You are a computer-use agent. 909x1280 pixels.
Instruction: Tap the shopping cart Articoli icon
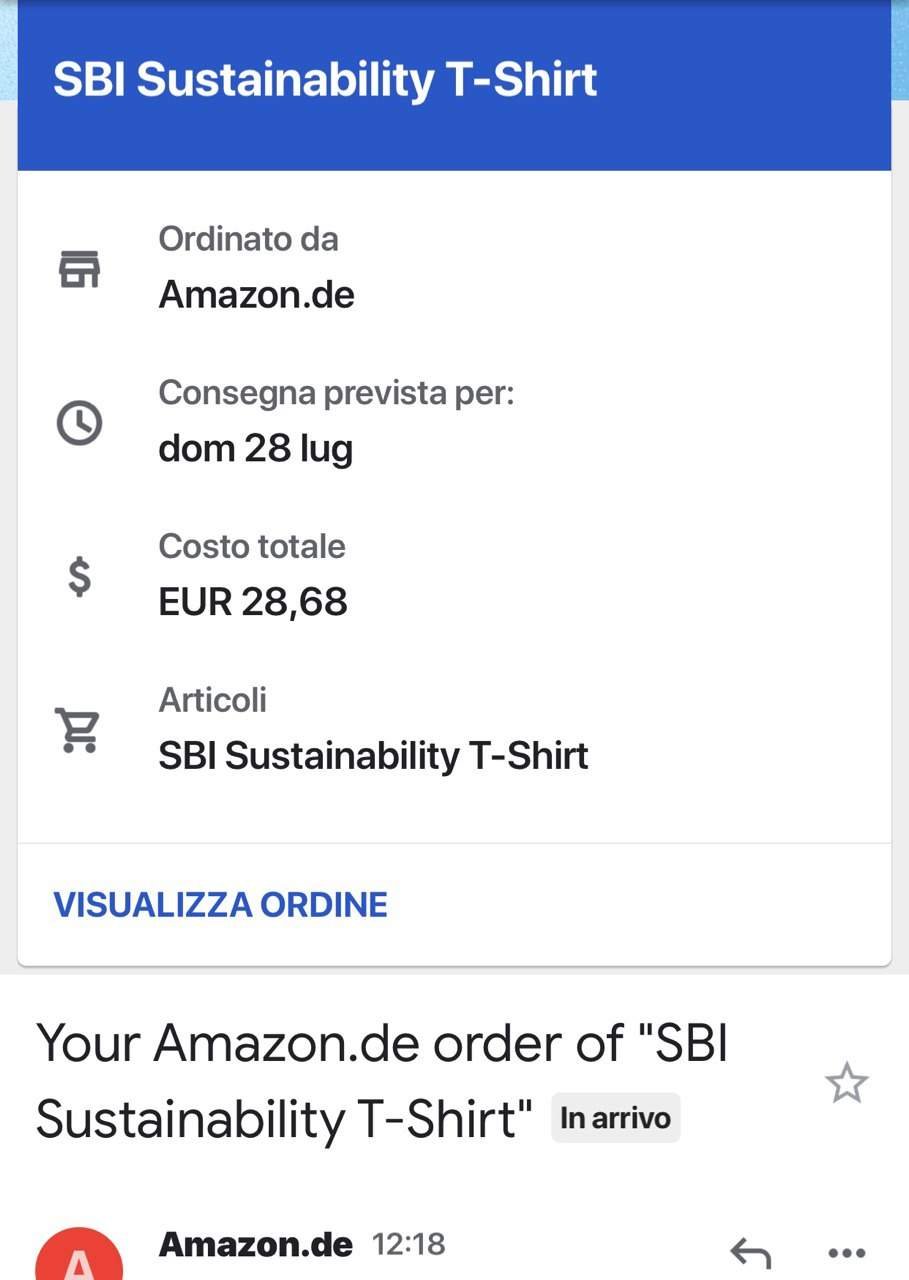78,730
